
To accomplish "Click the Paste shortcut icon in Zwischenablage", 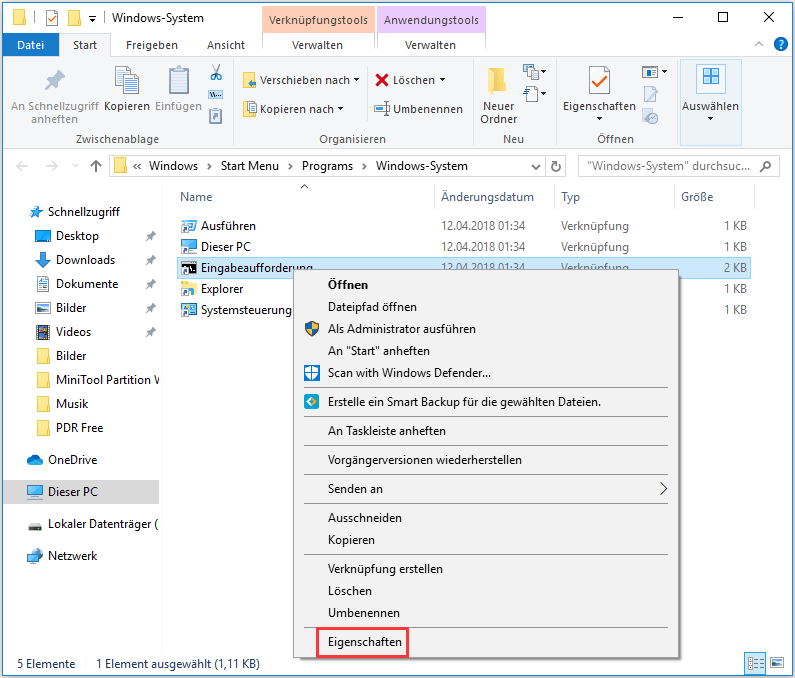I will click(x=216, y=116).
